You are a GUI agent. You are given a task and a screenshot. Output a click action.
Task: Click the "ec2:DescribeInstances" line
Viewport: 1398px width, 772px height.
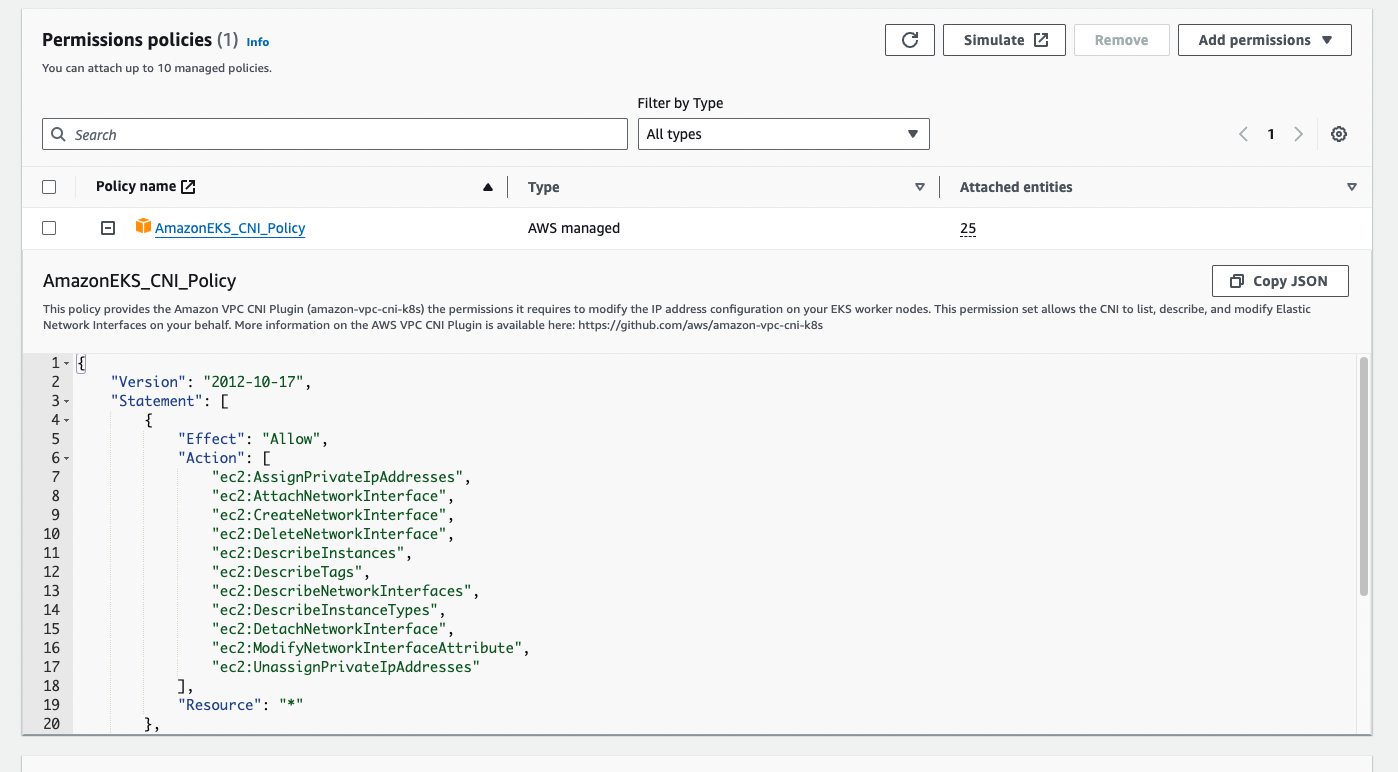(311, 553)
